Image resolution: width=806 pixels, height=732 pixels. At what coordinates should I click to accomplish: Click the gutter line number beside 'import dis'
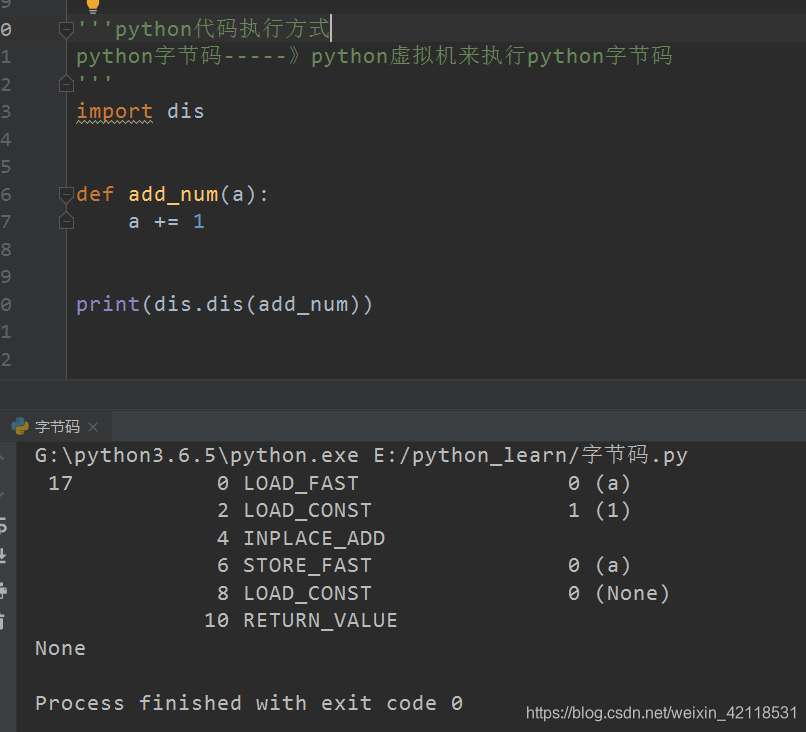pos(6,112)
